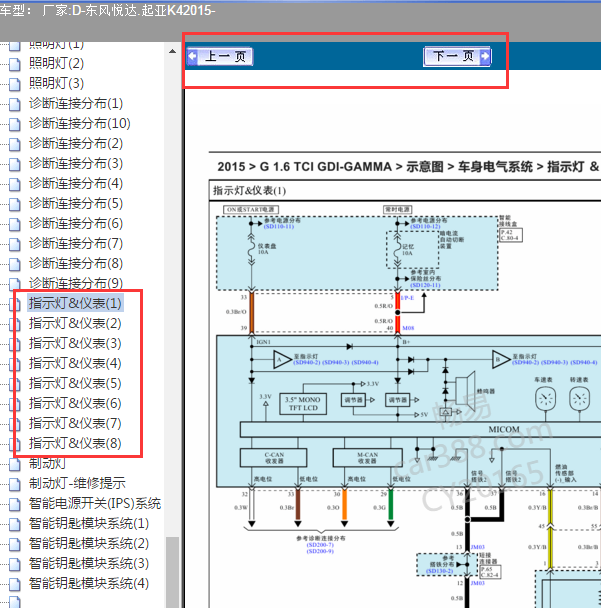Viewport: 601px width, 608px height.
Task: Open 制动灯-维修提示 entry
Action: click(x=77, y=484)
